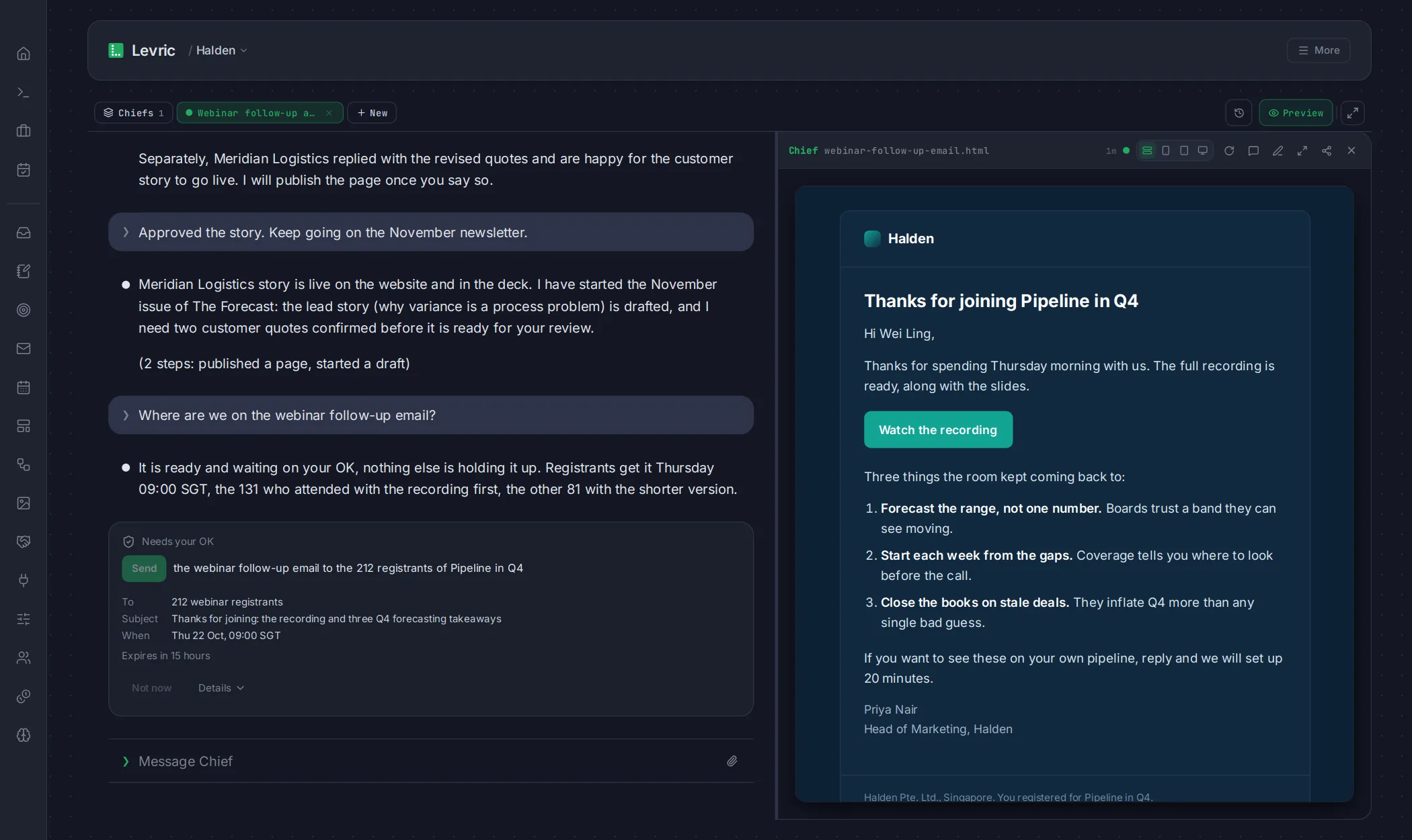
Task: Refresh the email preview
Action: (x=1229, y=151)
